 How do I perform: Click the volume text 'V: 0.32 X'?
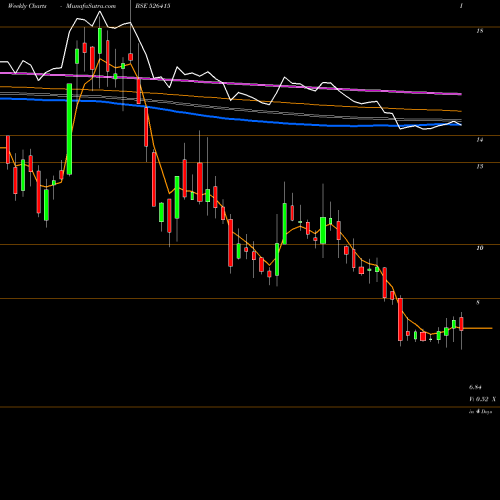[482, 399]
